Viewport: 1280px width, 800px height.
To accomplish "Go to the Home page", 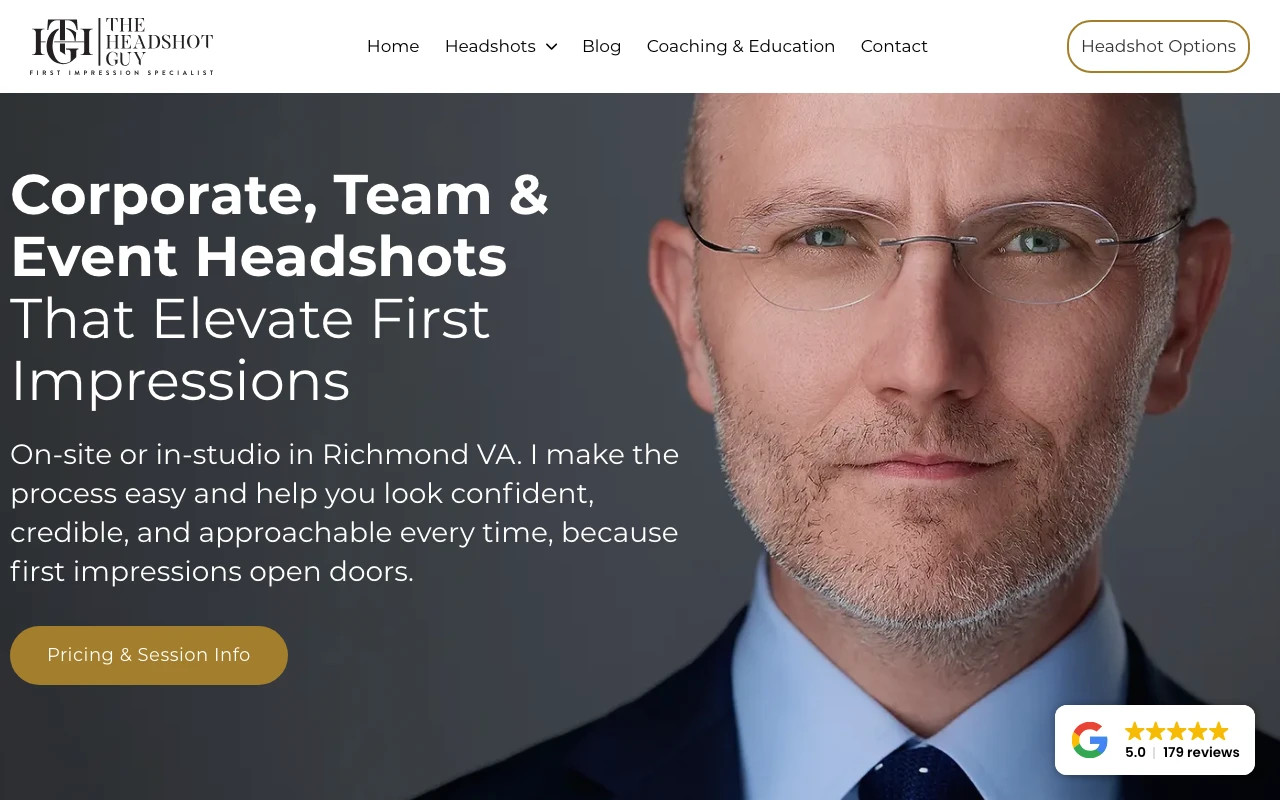I will [393, 46].
